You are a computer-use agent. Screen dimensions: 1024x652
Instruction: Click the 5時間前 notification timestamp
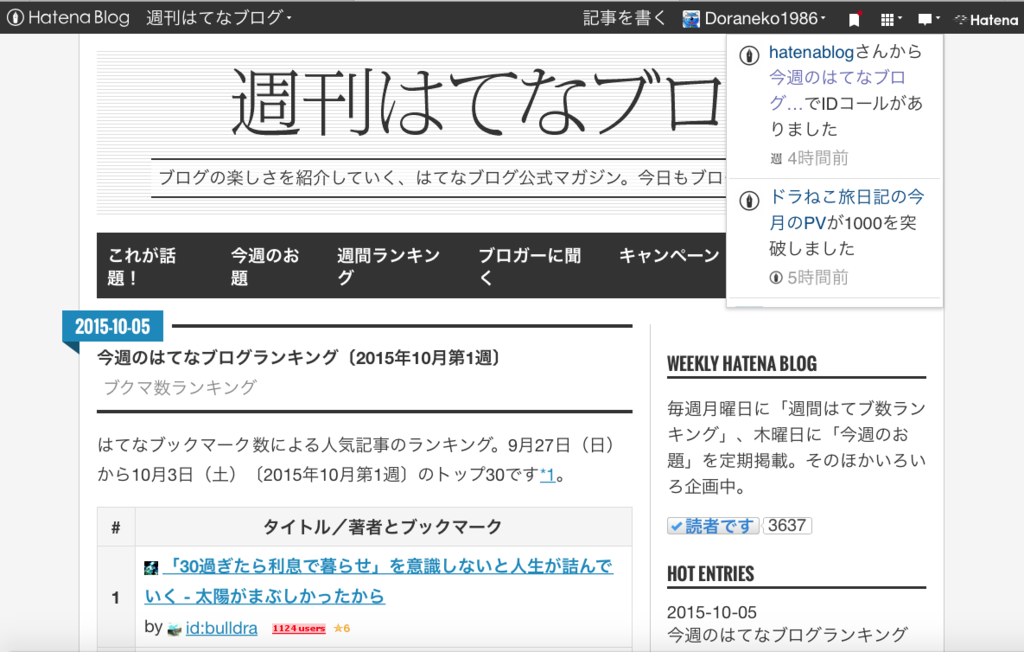point(818,278)
